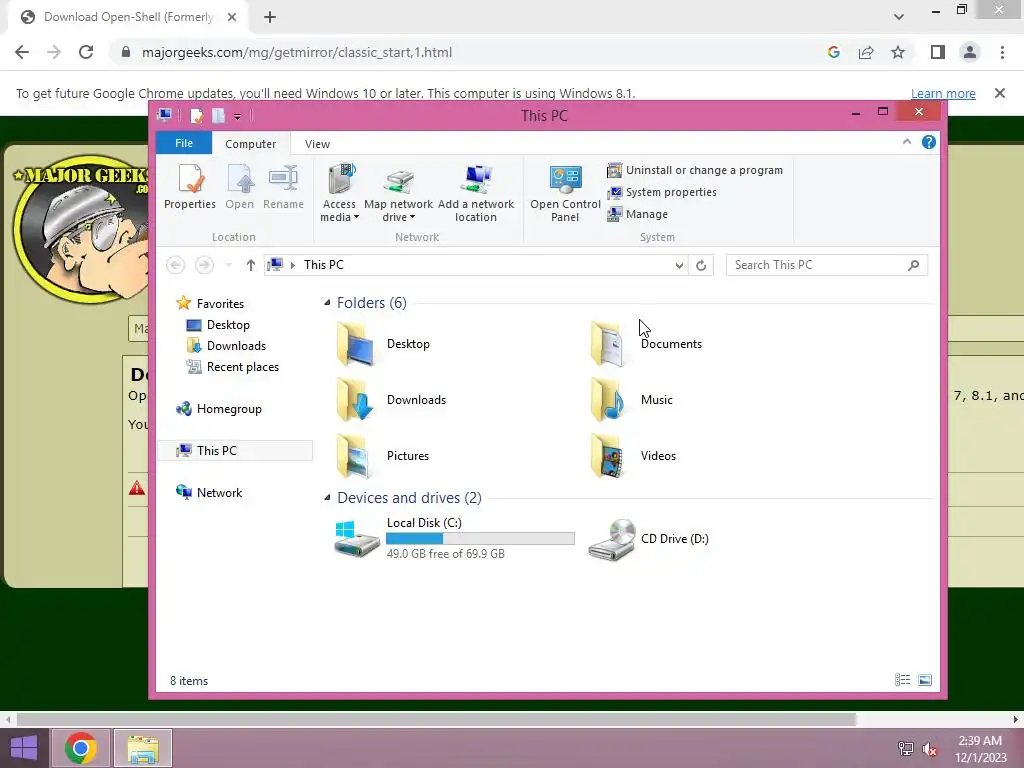Open System properties

tap(662, 192)
